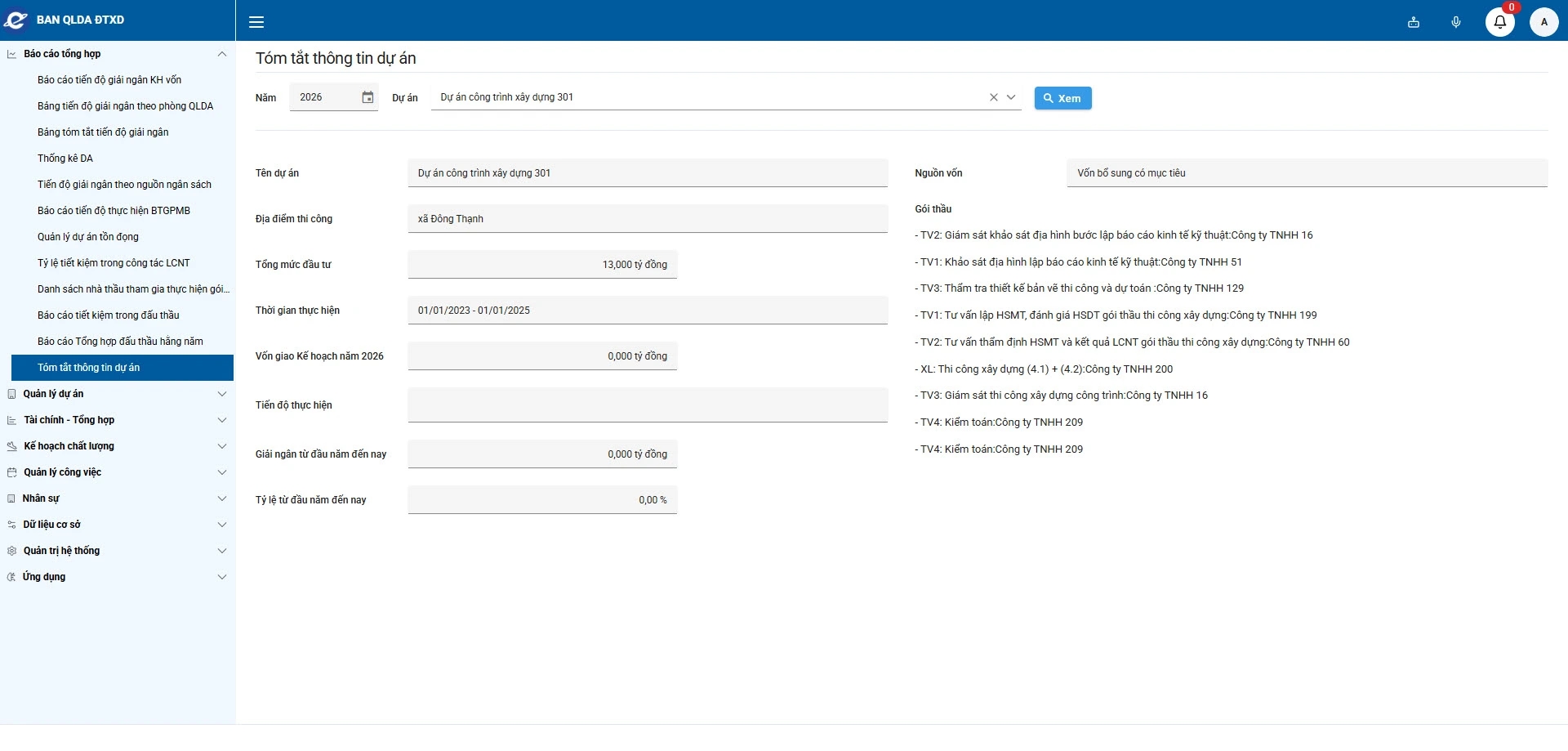This screenshot has width=1568, height=751.
Task: Open Bảng tóm tắt tiến độ giải ngân
Action: [103, 132]
